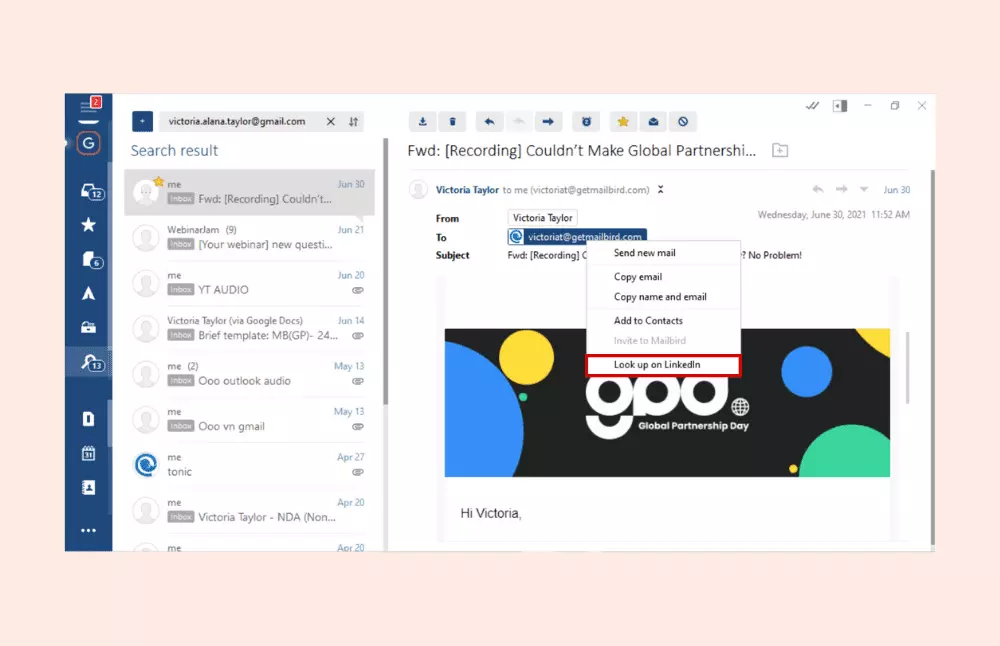Image resolution: width=1000 pixels, height=646 pixels.
Task: Open the 'Victoria Taylor - NDA (Non...' email
Action: [250, 510]
